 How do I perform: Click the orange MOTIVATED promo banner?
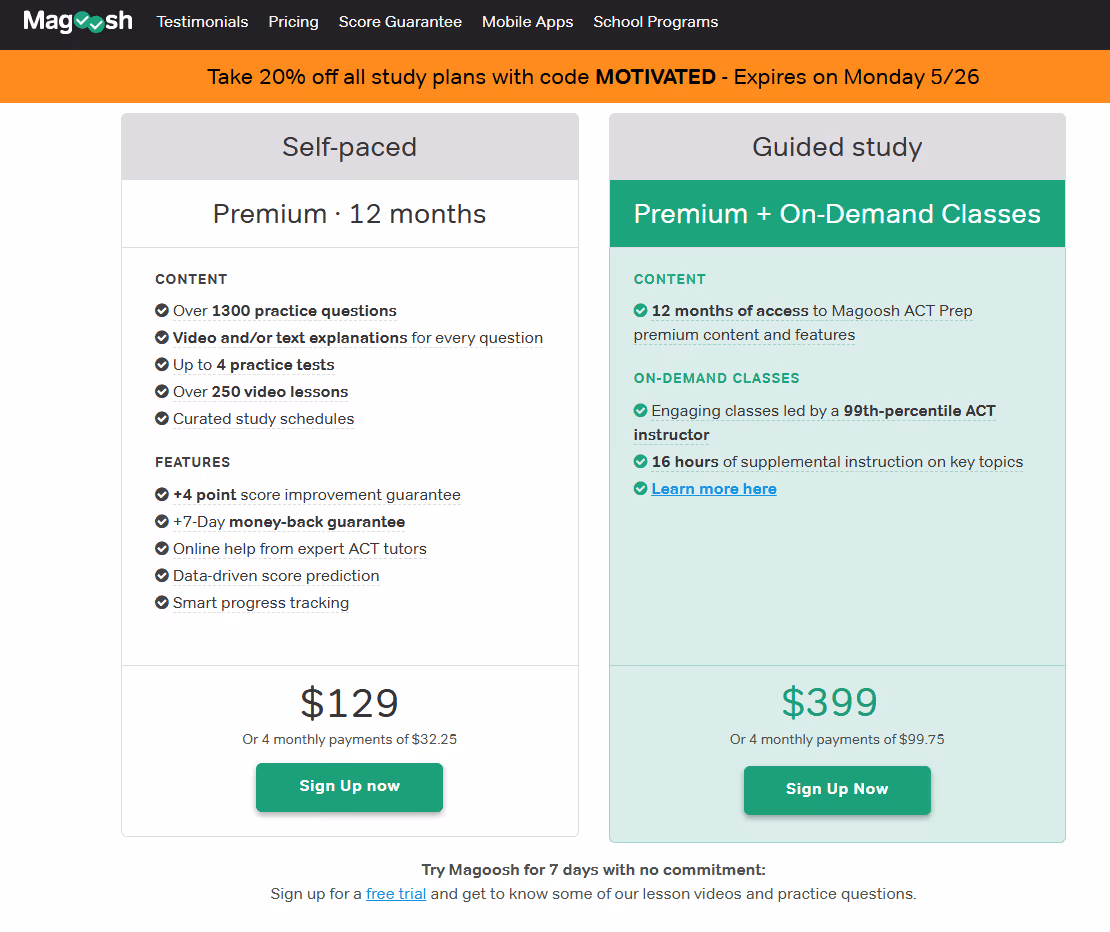(555, 76)
